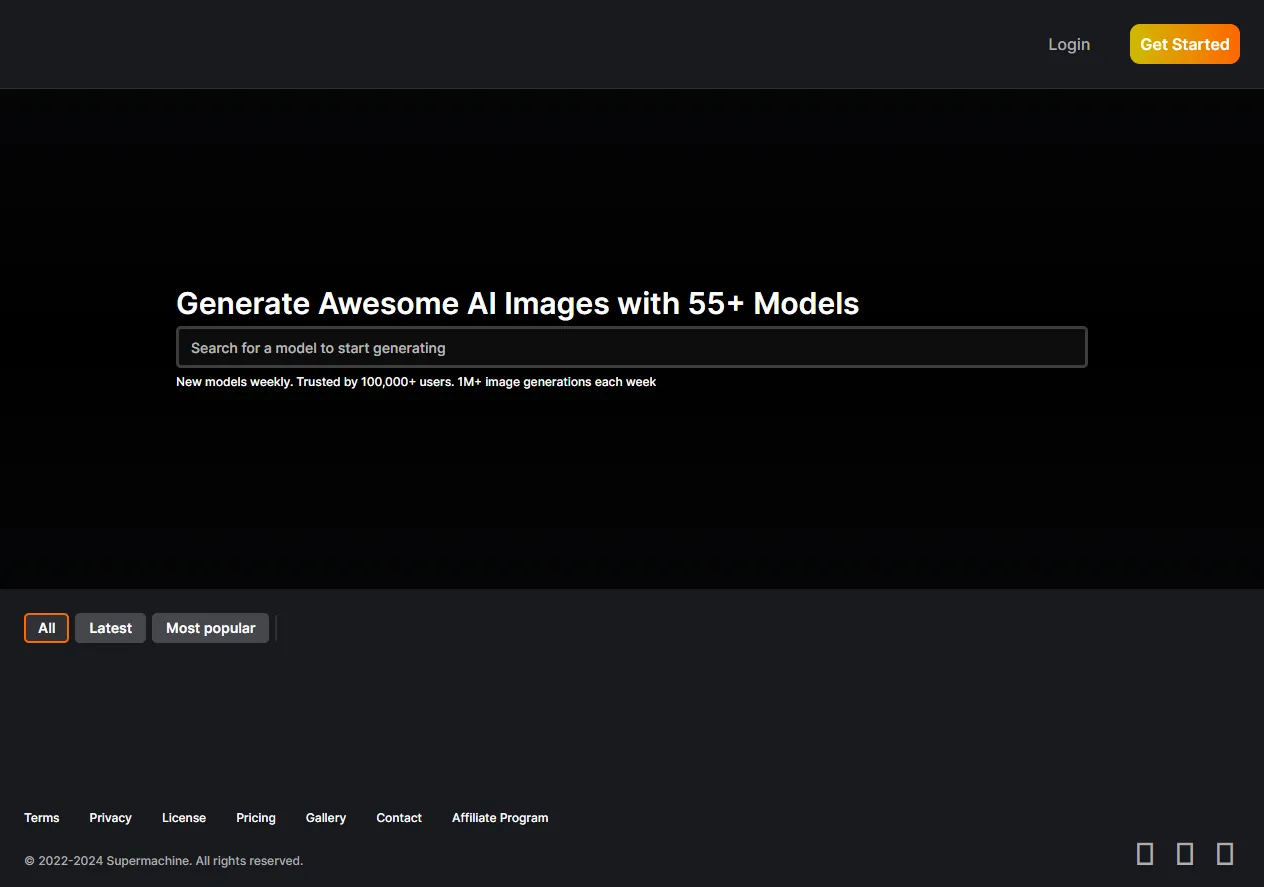Screen dimensions: 1264x887
Task: Open the Terms page
Action: pyautogui.click(x=41, y=817)
